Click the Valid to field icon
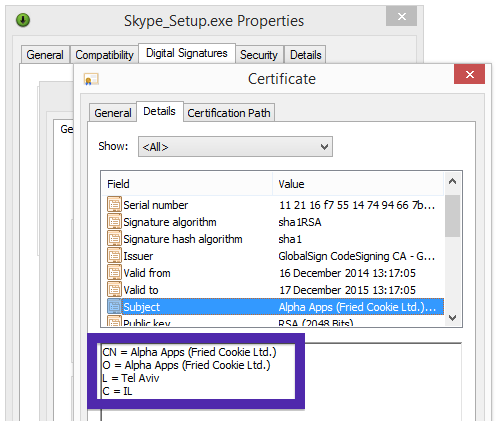The image size is (504, 421). 114,289
